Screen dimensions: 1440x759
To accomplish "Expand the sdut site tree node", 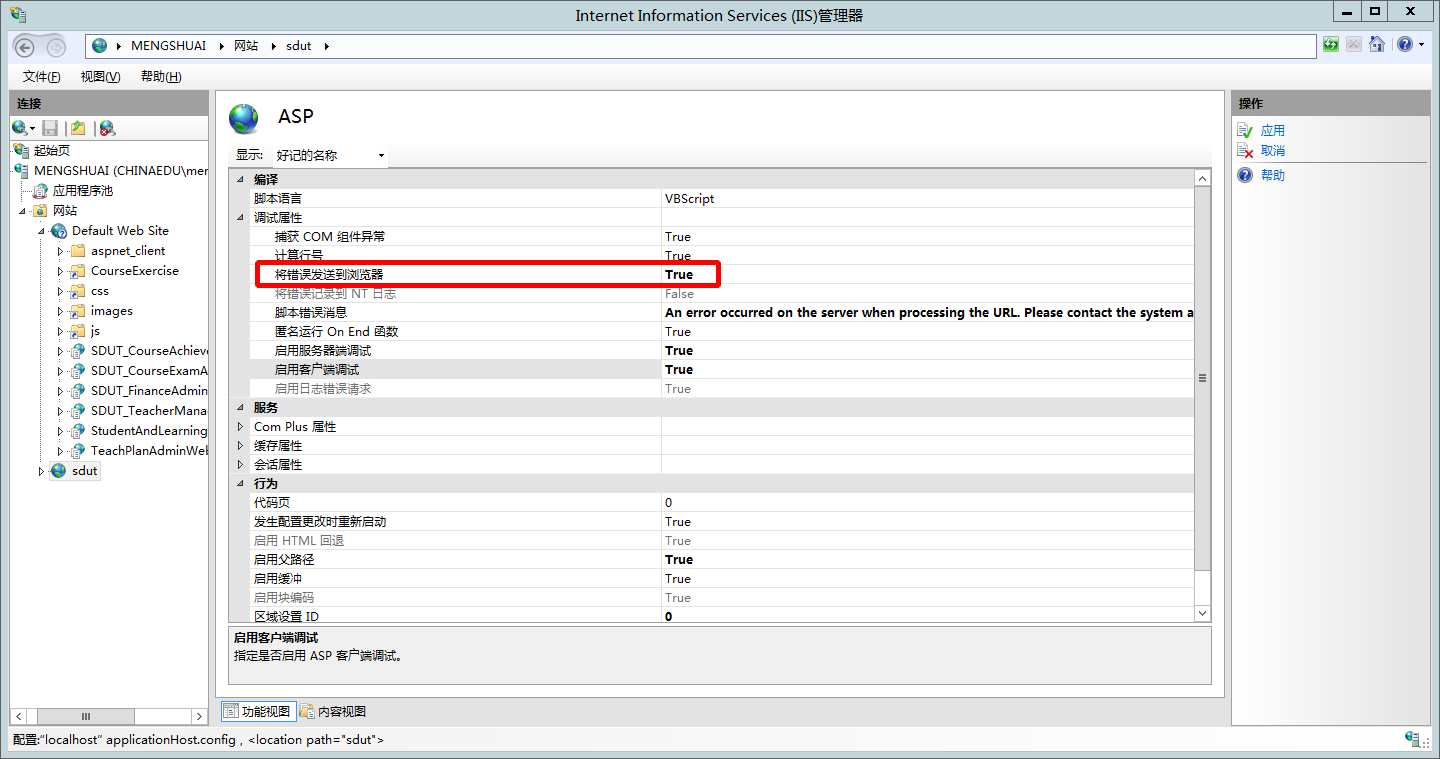I will click(41, 470).
